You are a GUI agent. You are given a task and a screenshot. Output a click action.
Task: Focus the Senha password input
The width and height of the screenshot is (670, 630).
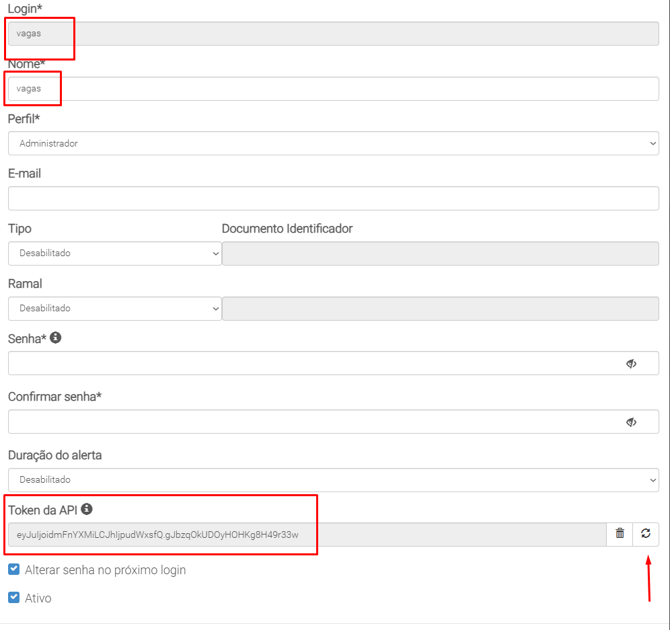[x=310, y=364]
